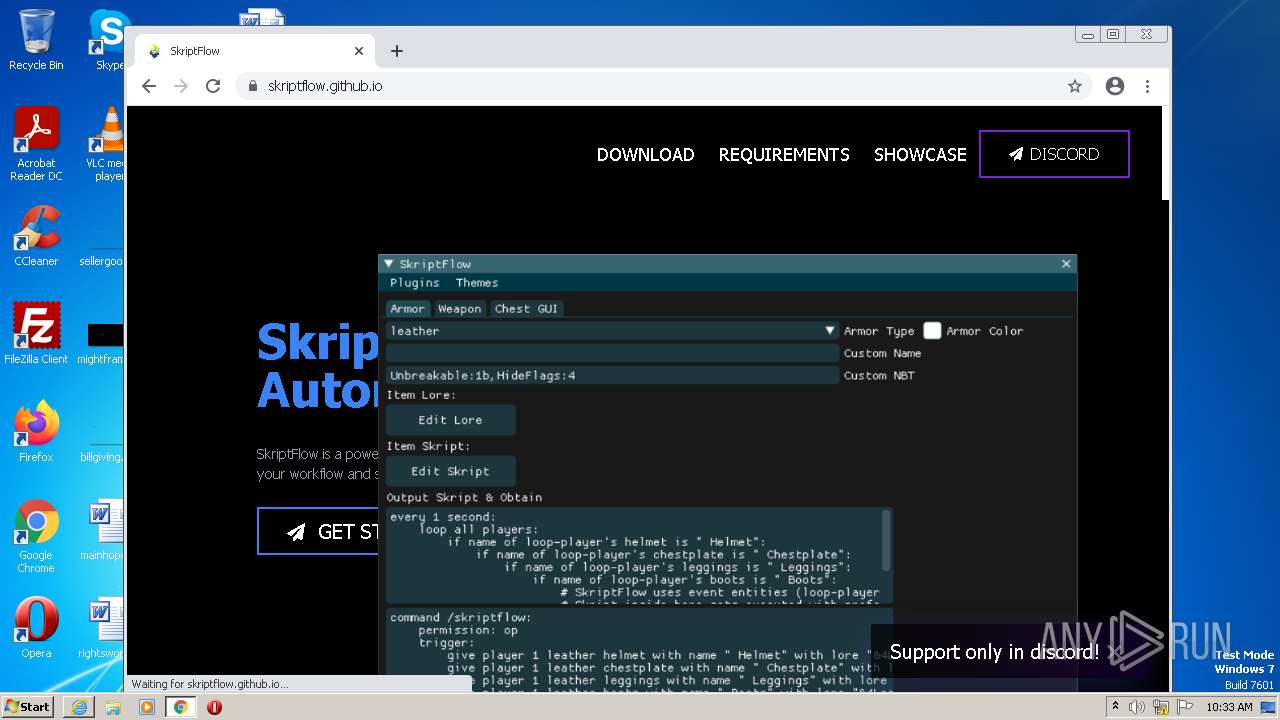Click the address bar URL
This screenshot has height=720, width=1280.
(x=325, y=86)
